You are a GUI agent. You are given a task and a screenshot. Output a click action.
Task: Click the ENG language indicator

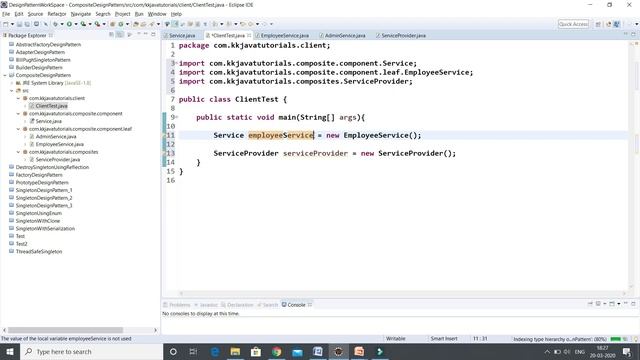580,351
